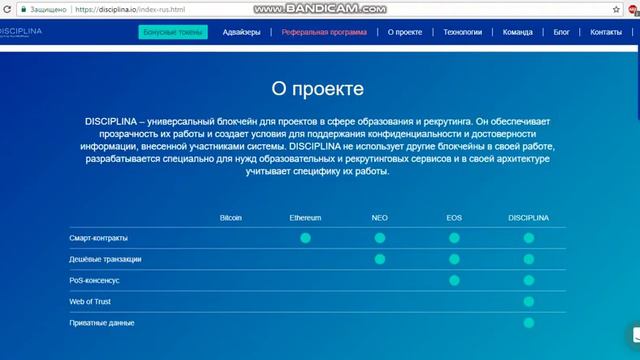640x360 pixels.
Task: Click the О проекте page heading
Action: click(318, 89)
